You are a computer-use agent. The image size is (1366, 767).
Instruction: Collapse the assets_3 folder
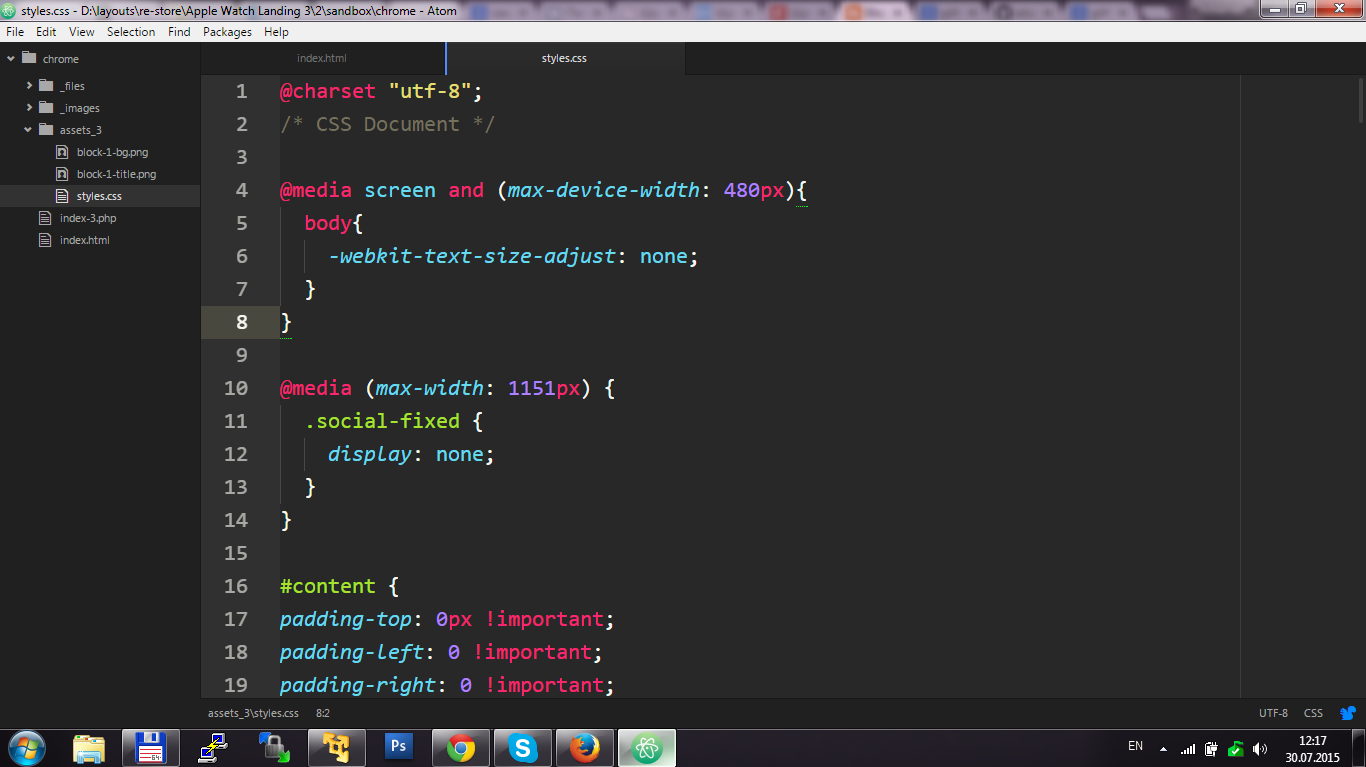(28, 129)
